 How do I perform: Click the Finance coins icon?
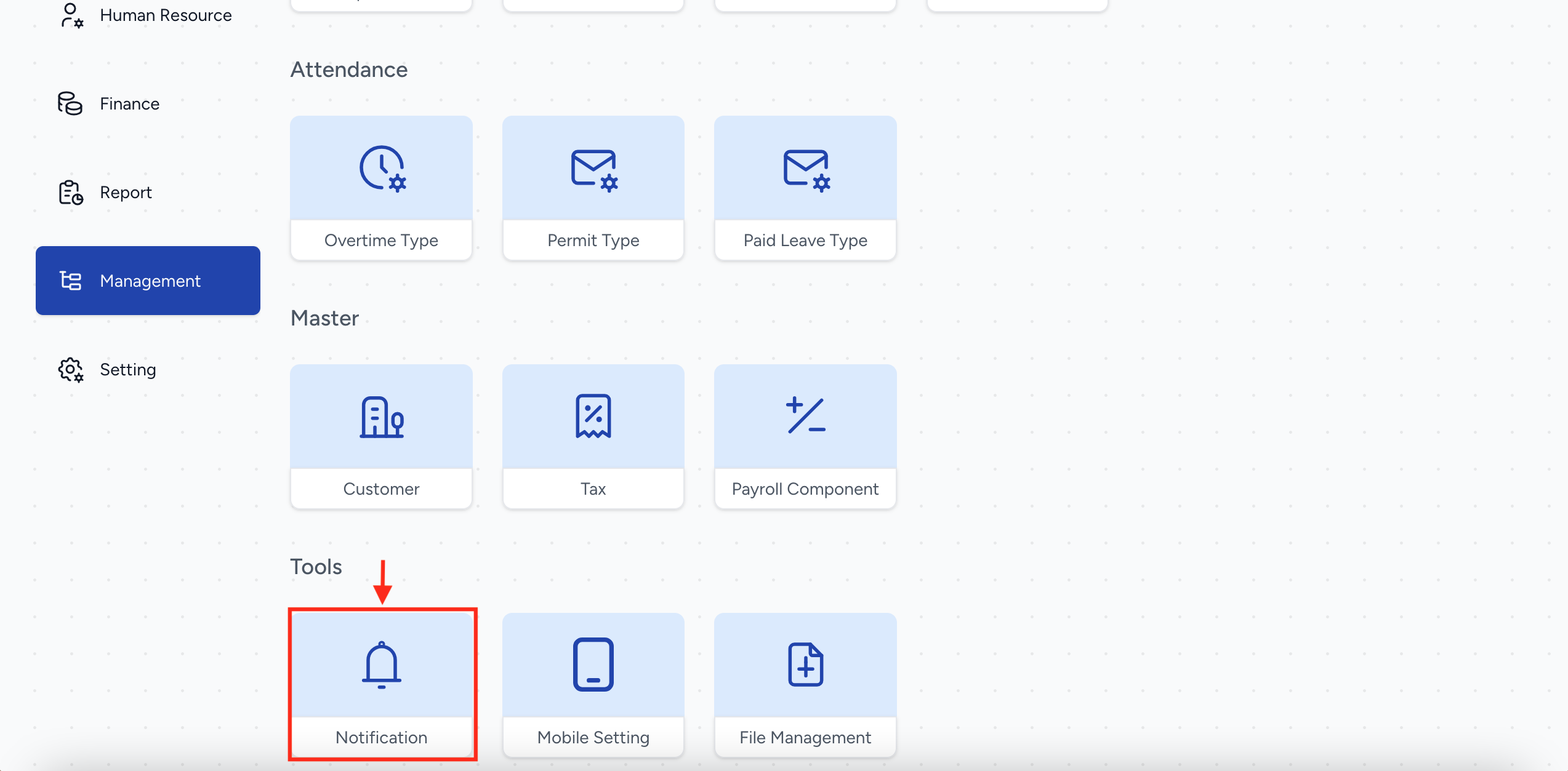pos(70,103)
